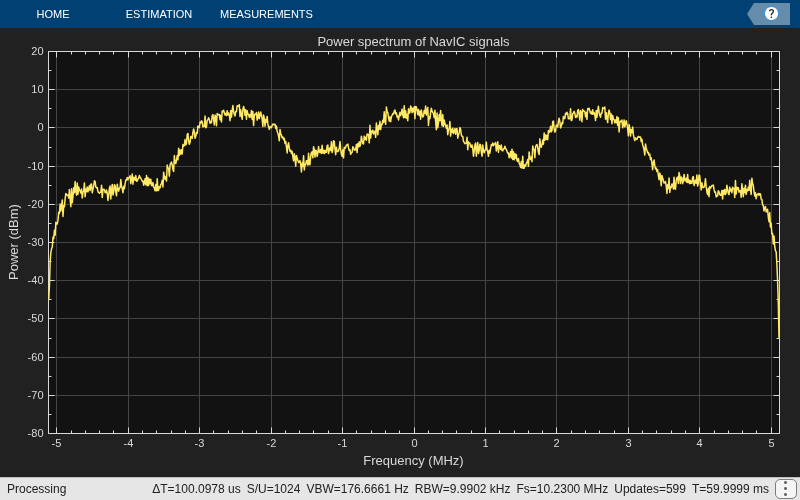Click the T=59.9999 ms status readout
The height and width of the screenshot is (500, 800).
pos(730,489)
